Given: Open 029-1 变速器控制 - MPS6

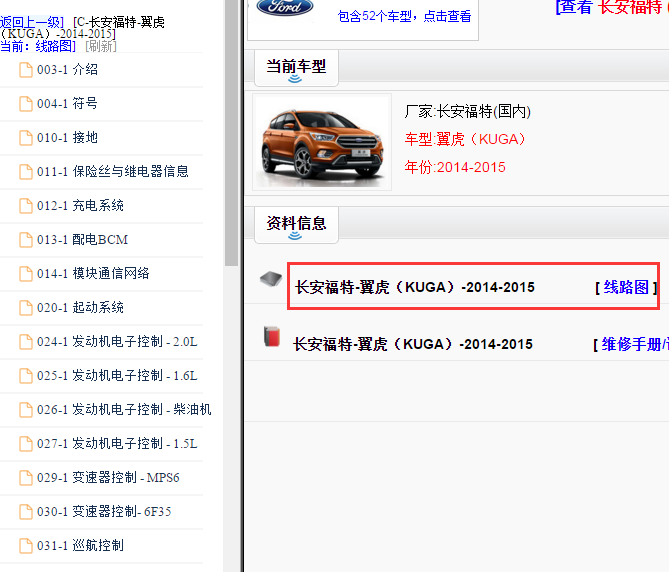Looking at the screenshot, I should click(108, 477).
